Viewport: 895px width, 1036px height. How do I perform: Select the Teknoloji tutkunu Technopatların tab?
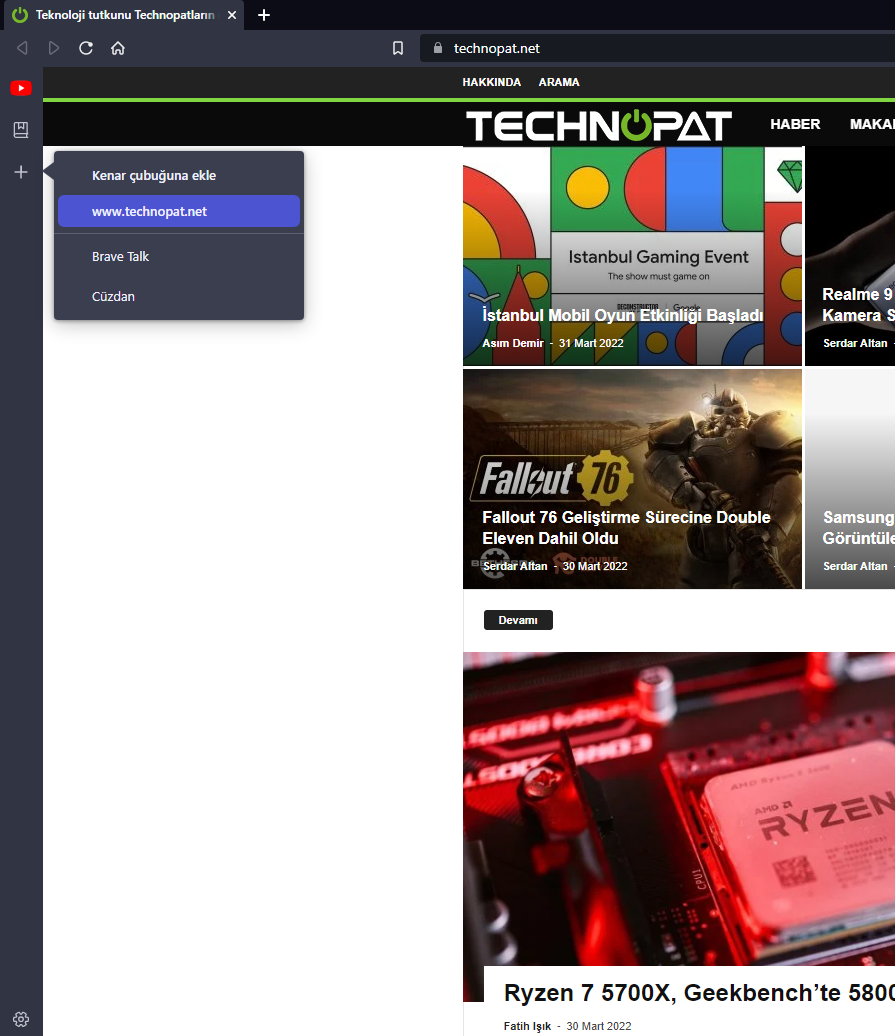pyautogui.click(x=124, y=15)
